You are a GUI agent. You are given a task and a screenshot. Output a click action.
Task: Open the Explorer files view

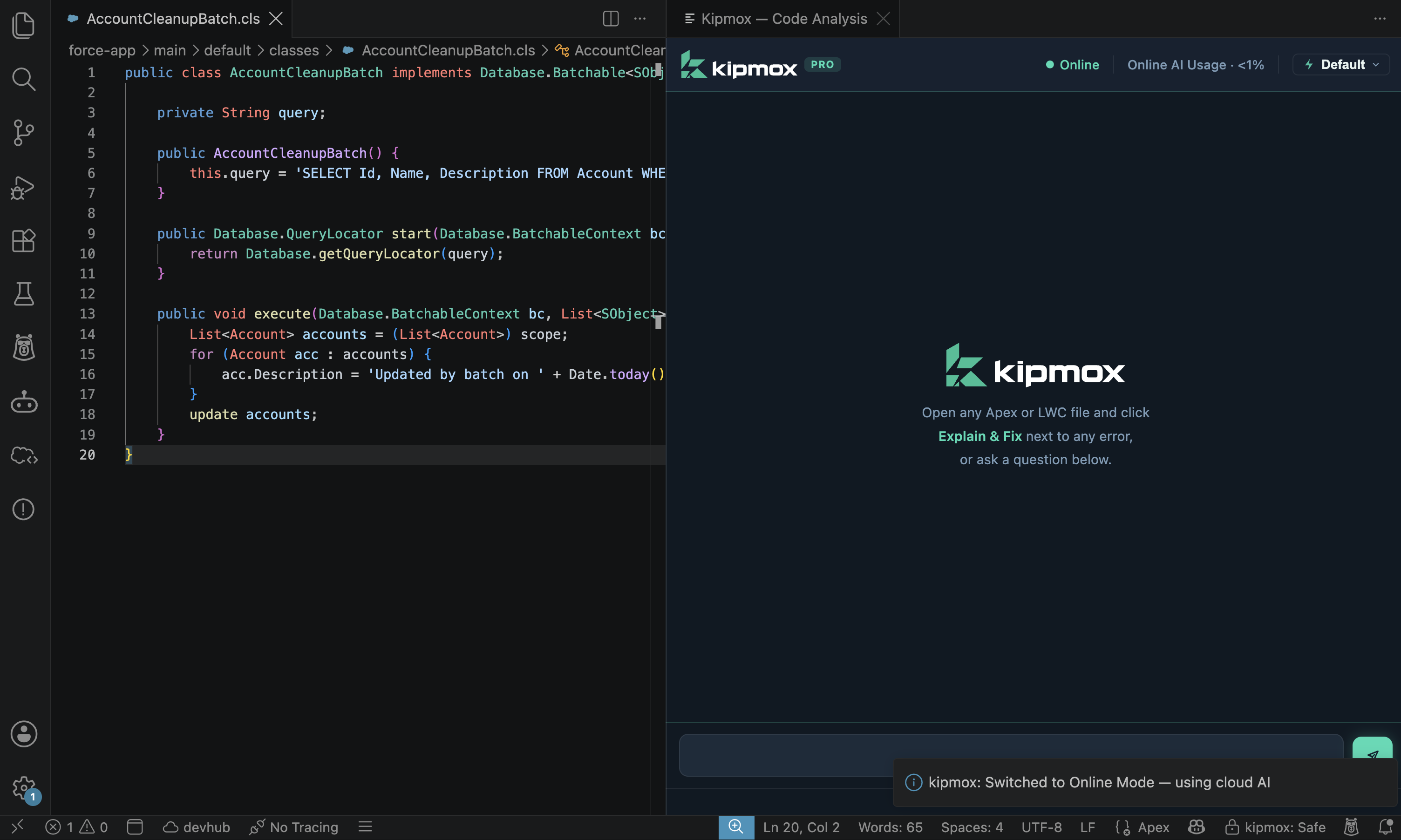coord(23,26)
